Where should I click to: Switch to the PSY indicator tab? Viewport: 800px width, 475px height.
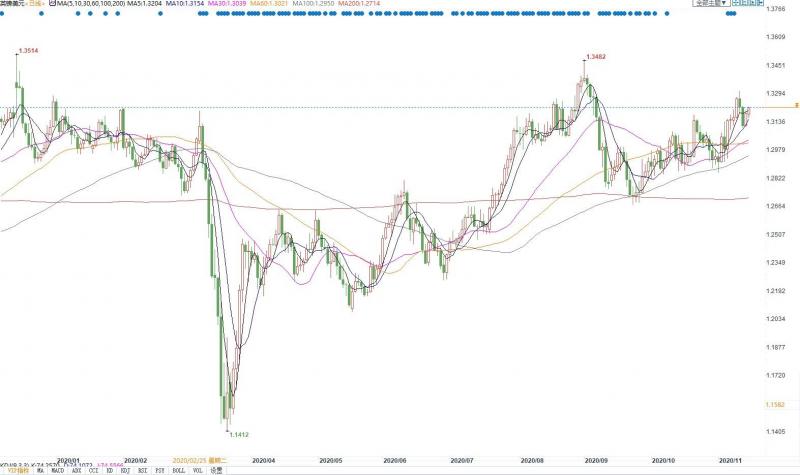coord(160,471)
